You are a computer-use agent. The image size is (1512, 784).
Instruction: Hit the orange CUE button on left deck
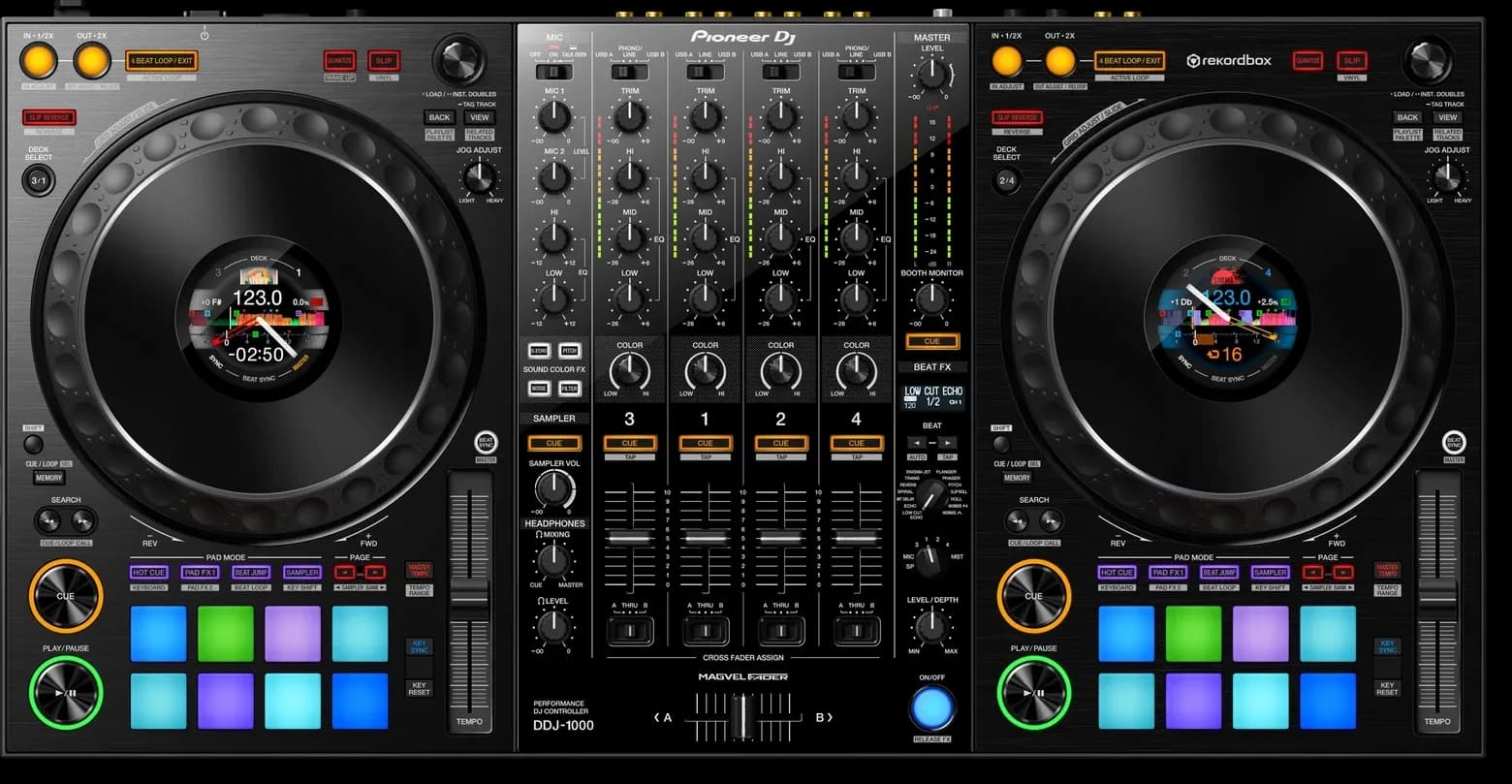[66, 596]
